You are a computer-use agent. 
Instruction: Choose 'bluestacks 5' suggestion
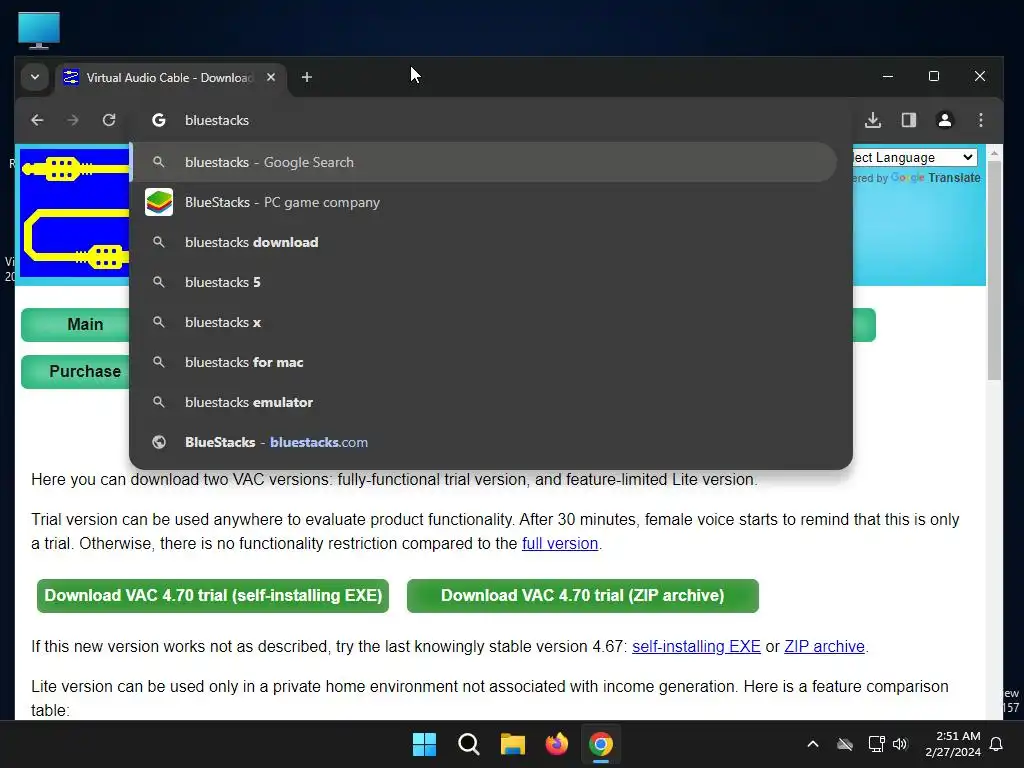pyautogui.click(x=483, y=282)
